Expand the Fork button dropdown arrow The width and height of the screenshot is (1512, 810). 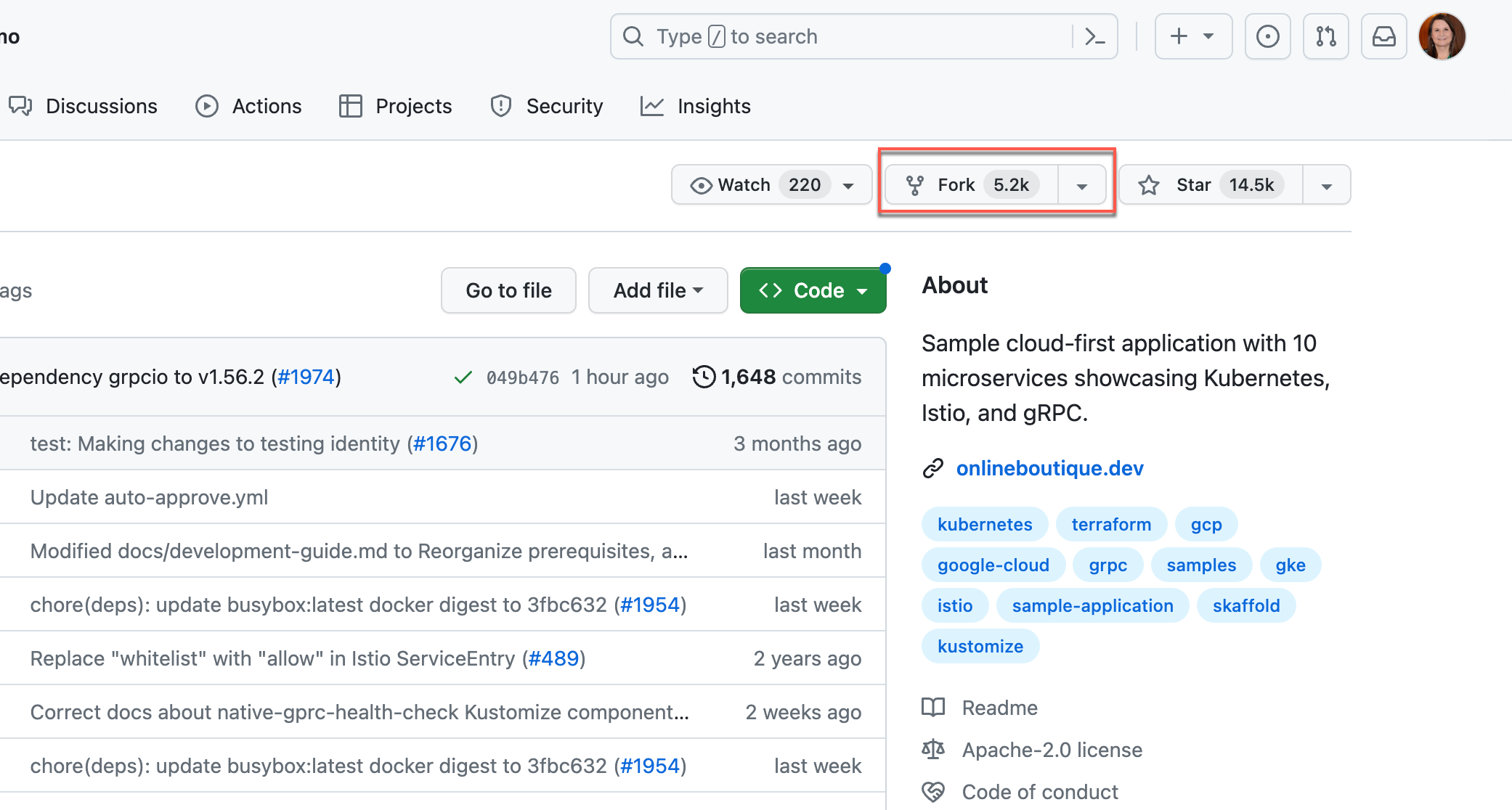1083,183
